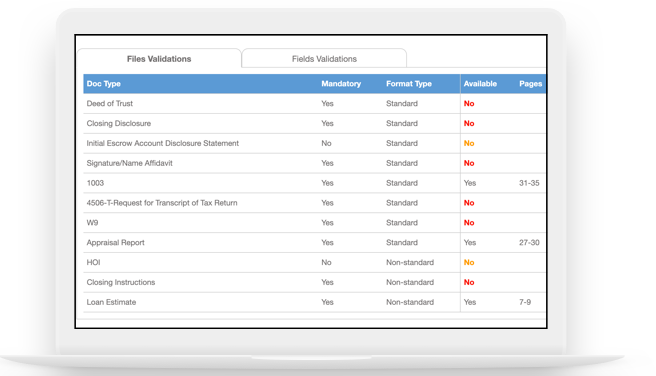656x376 pixels.
Task: Click the Pages column header
Action: click(x=530, y=84)
